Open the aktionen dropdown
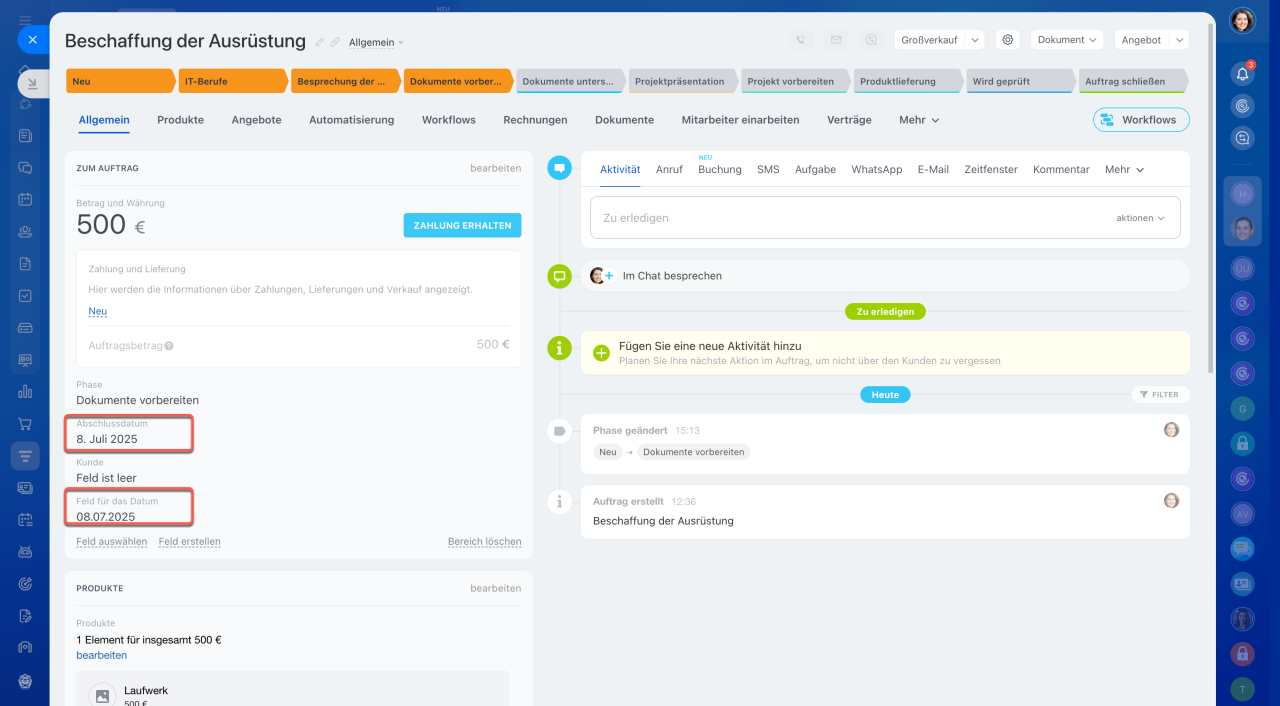 pos(1140,218)
